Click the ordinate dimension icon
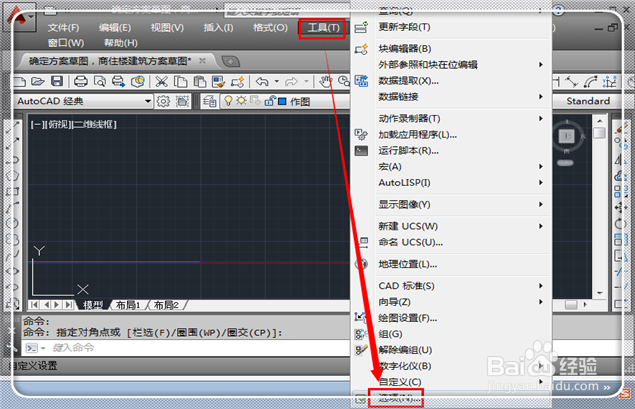Image resolution: width=635 pixels, height=409 pixels. coord(609,82)
